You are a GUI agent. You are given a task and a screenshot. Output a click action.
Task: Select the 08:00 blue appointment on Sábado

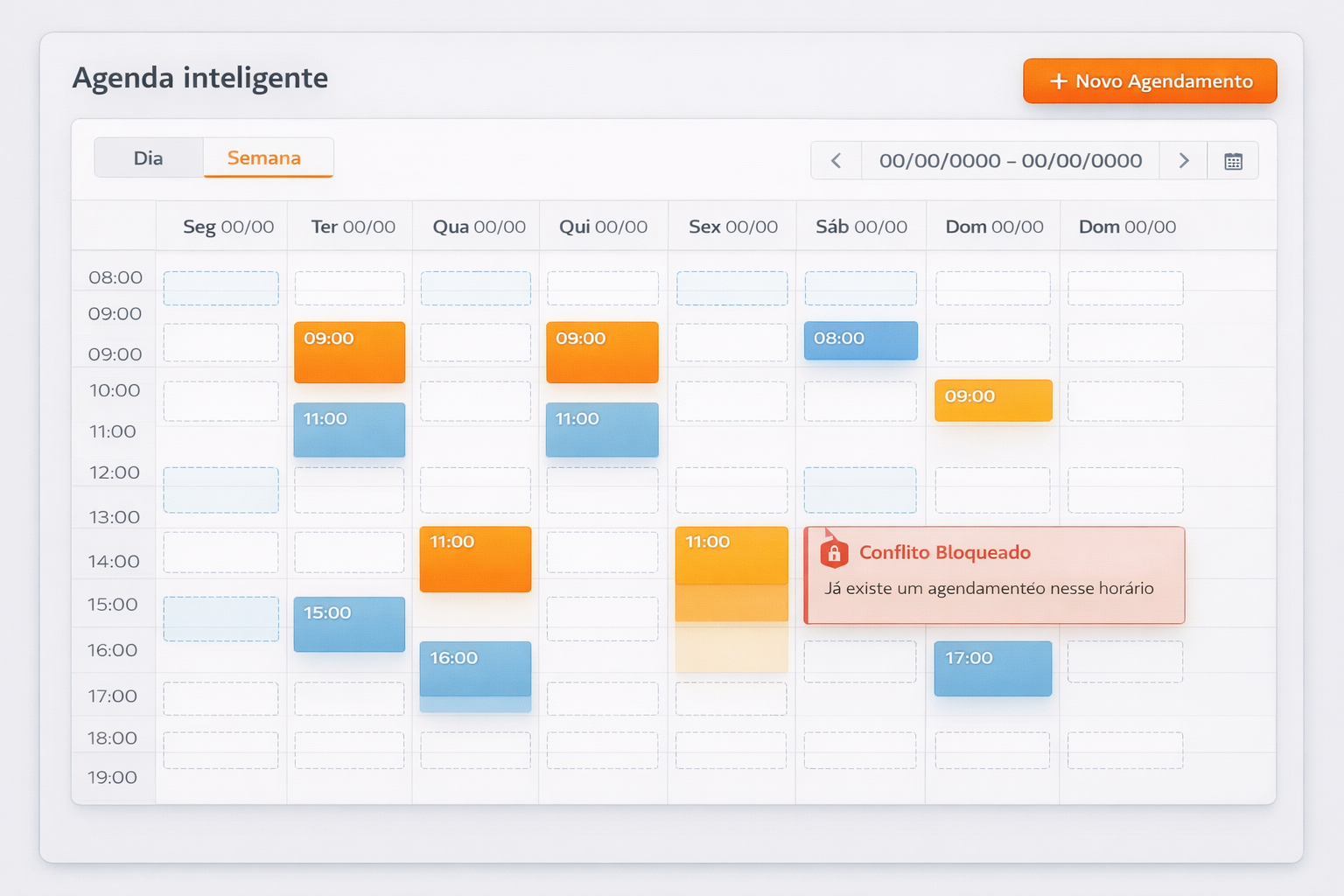pyautogui.click(x=860, y=340)
